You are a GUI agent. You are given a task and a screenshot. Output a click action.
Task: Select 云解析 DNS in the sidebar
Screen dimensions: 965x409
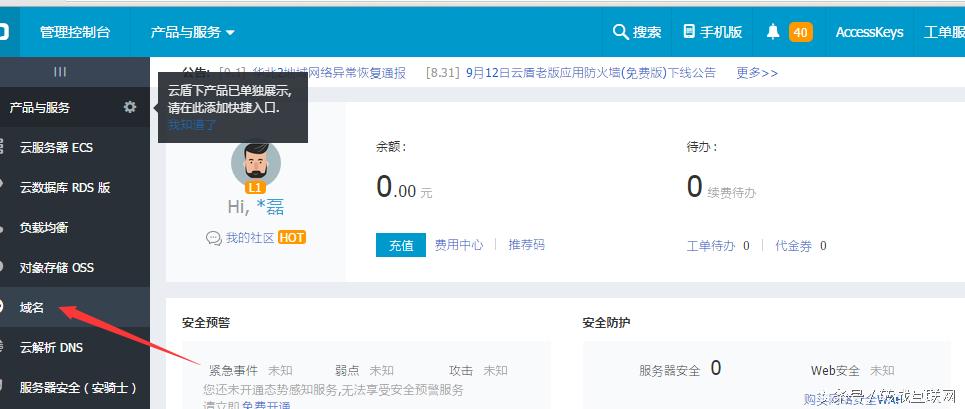coord(75,347)
